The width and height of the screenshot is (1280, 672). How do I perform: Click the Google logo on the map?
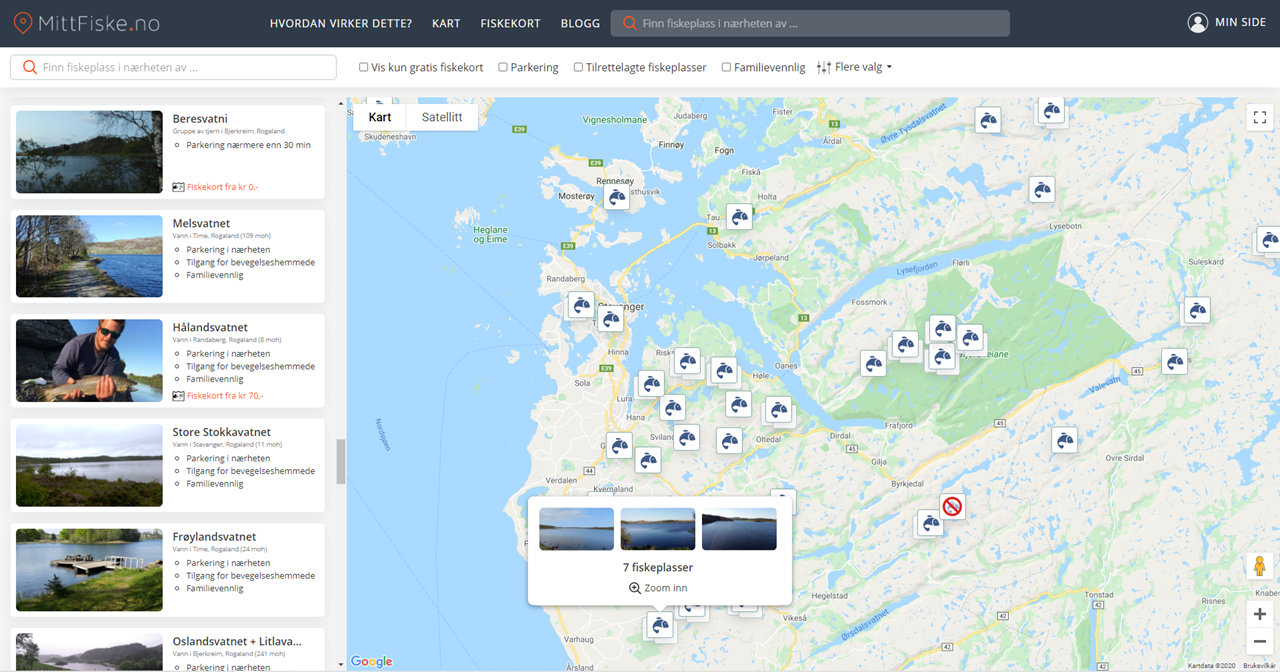(372, 661)
